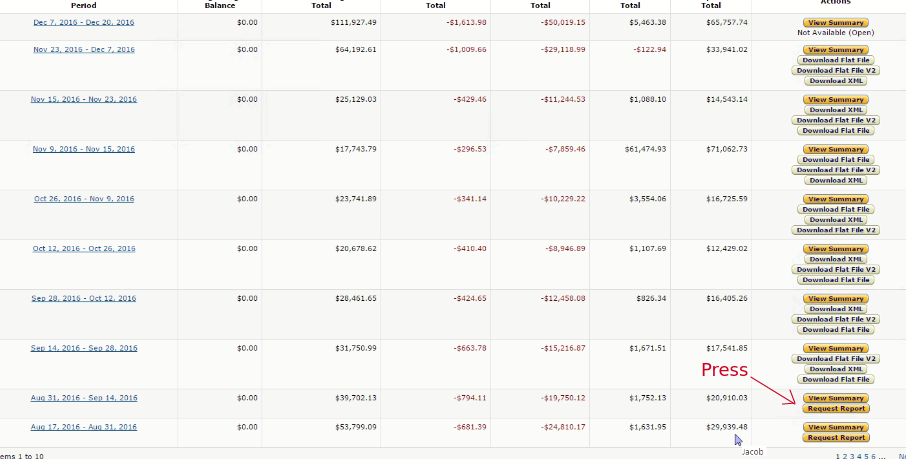Open the Nov 23 - Dec 7, 2016 period
This screenshot has width=906, height=459.
(84, 49)
